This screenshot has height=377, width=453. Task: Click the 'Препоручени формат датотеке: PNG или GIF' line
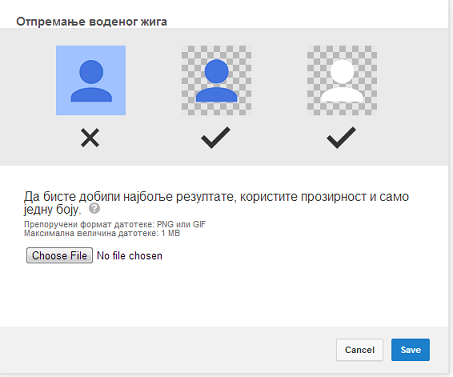pos(115,224)
